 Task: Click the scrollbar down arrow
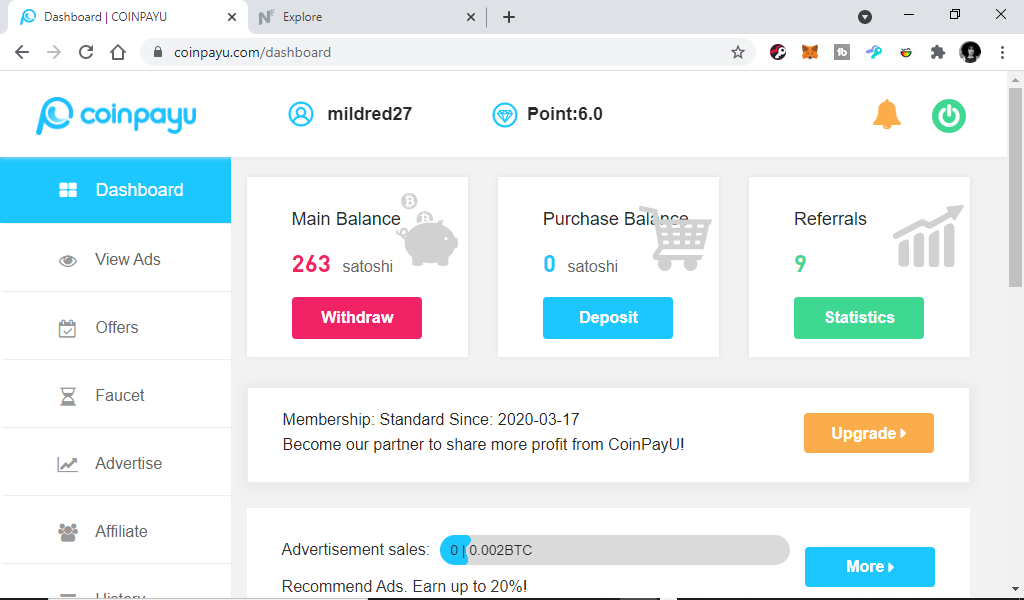point(1015,590)
